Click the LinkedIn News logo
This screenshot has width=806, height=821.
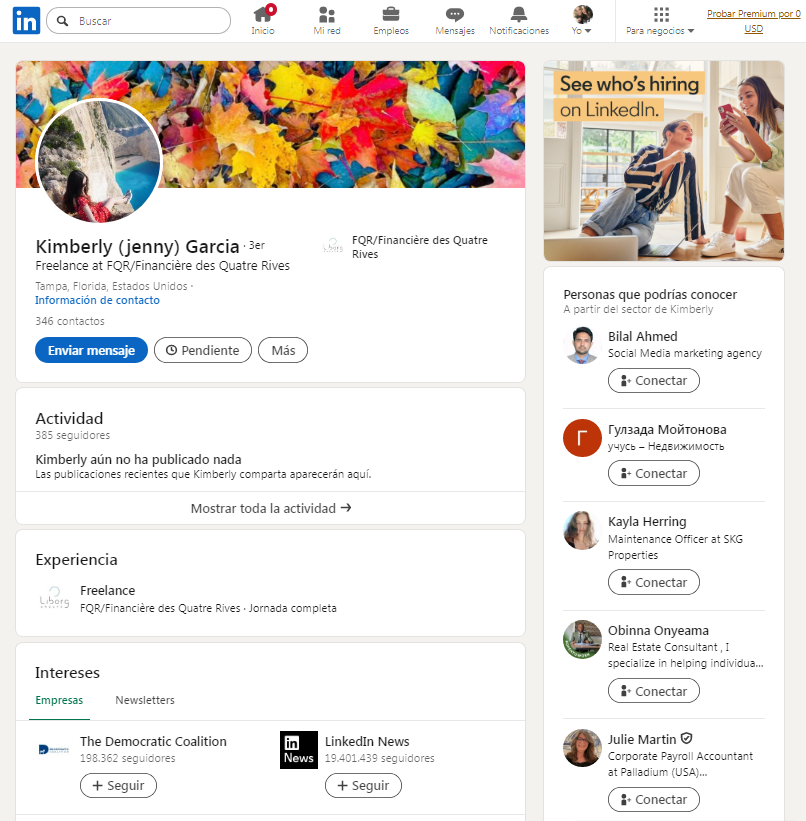click(299, 750)
